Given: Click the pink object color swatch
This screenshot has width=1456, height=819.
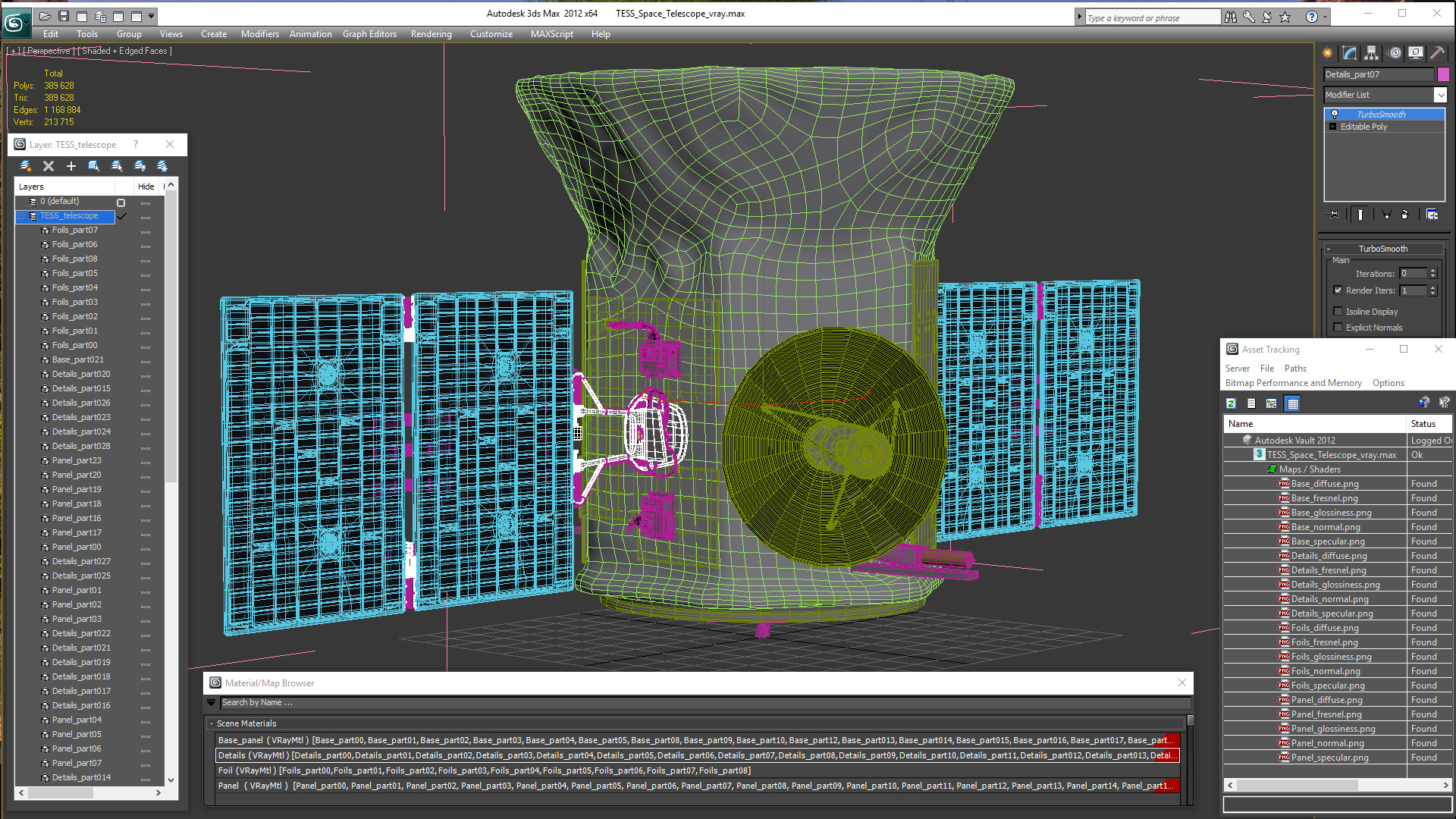Looking at the screenshot, I should point(1443,74).
